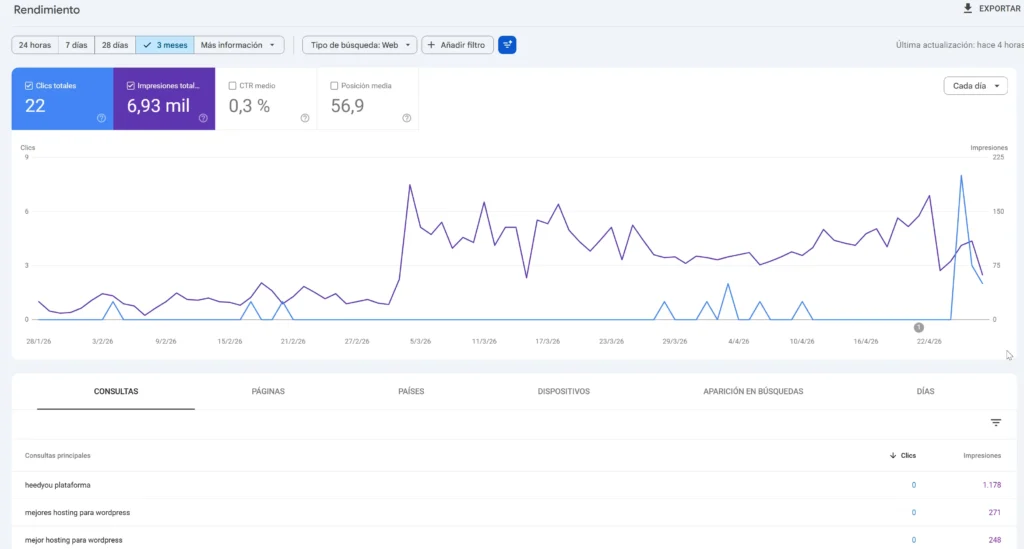Click the blue filter reset icon
Image resolution: width=1024 pixels, height=549 pixels.
[x=507, y=45]
